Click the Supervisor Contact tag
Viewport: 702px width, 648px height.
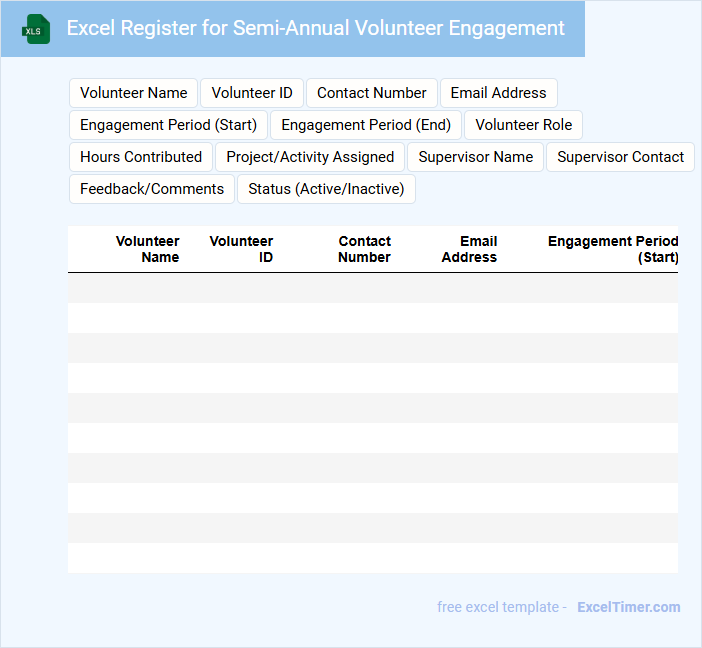pos(620,157)
